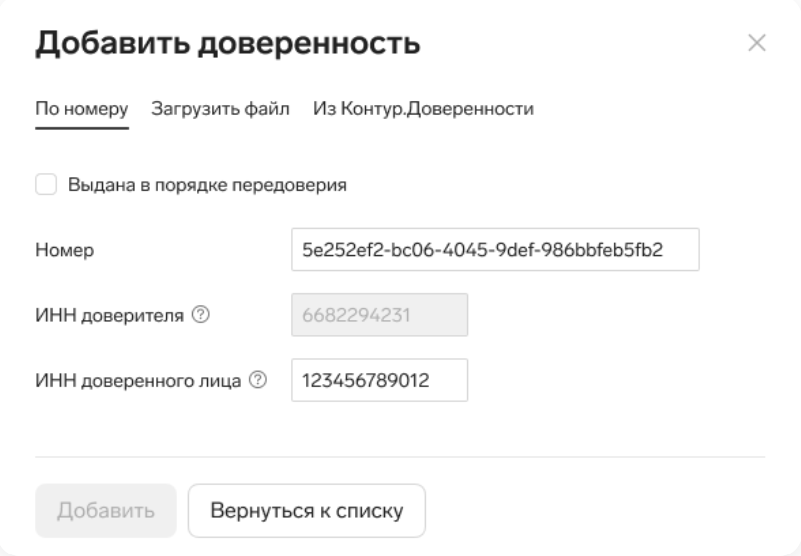The width and height of the screenshot is (801, 556).
Task: Click Вернуться к списку button
Action: (307, 511)
